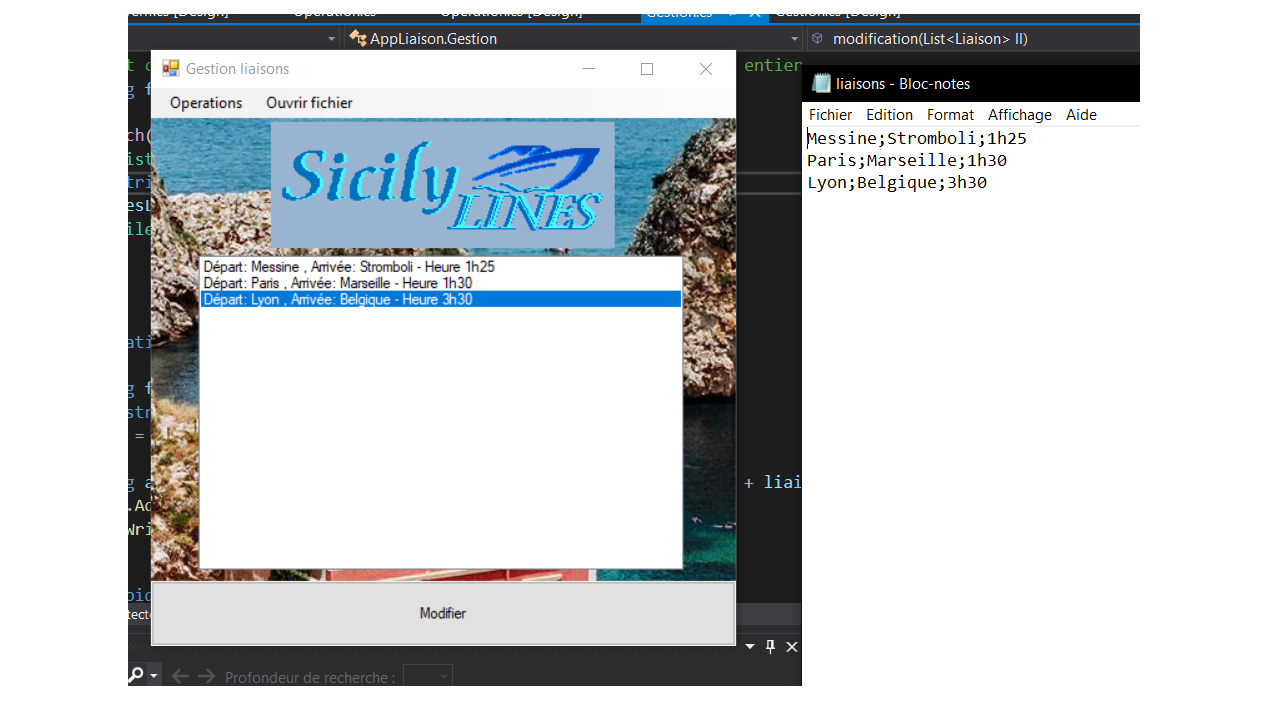Screen dimensions: 1280x720
Task: Close the Gestion liaisons window
Action: click(706, 68)
